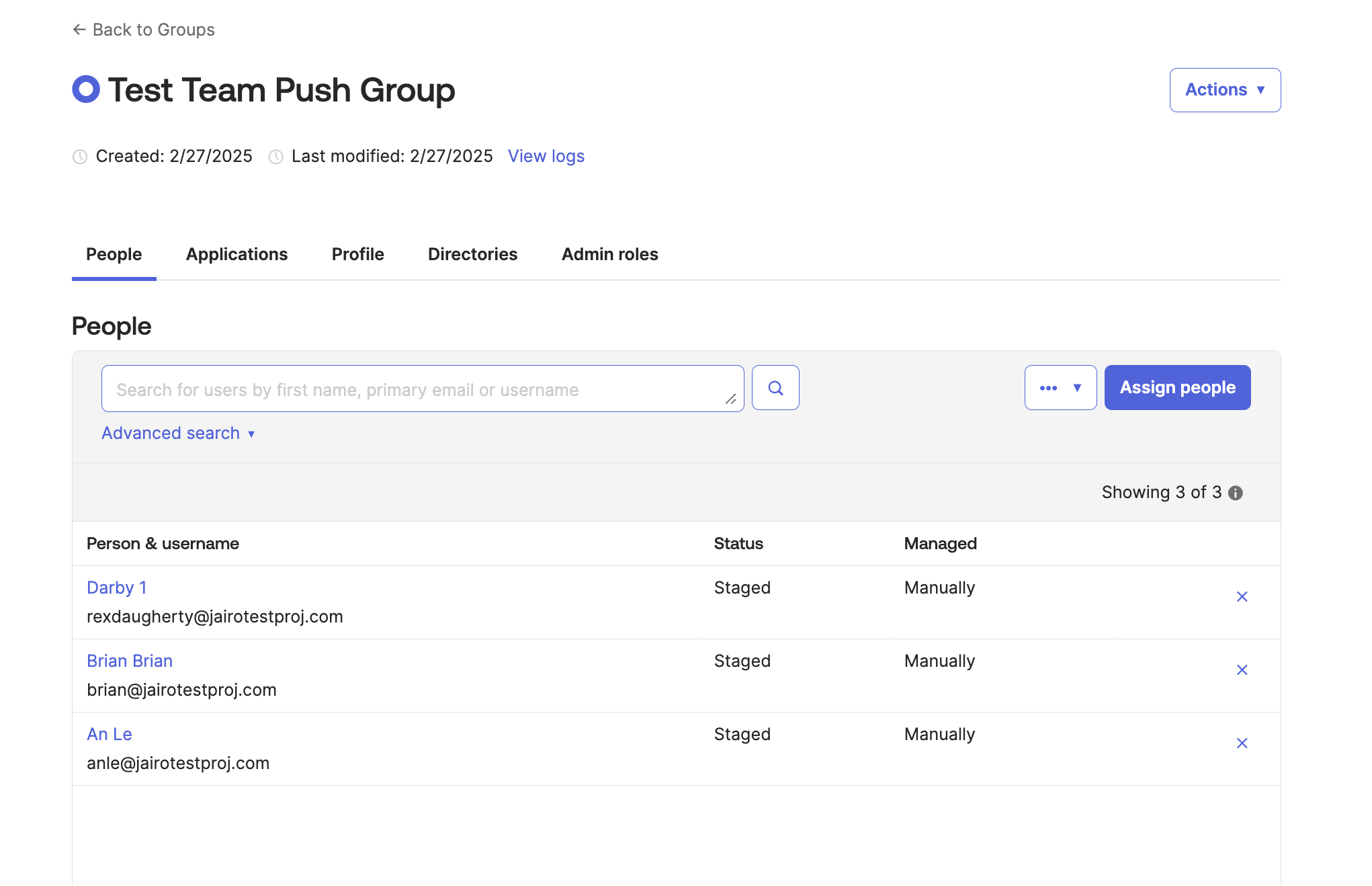Remove Darby 1 using the X icon
The height and width of the screenshot is (886, 1372).
coord(1242,596)
